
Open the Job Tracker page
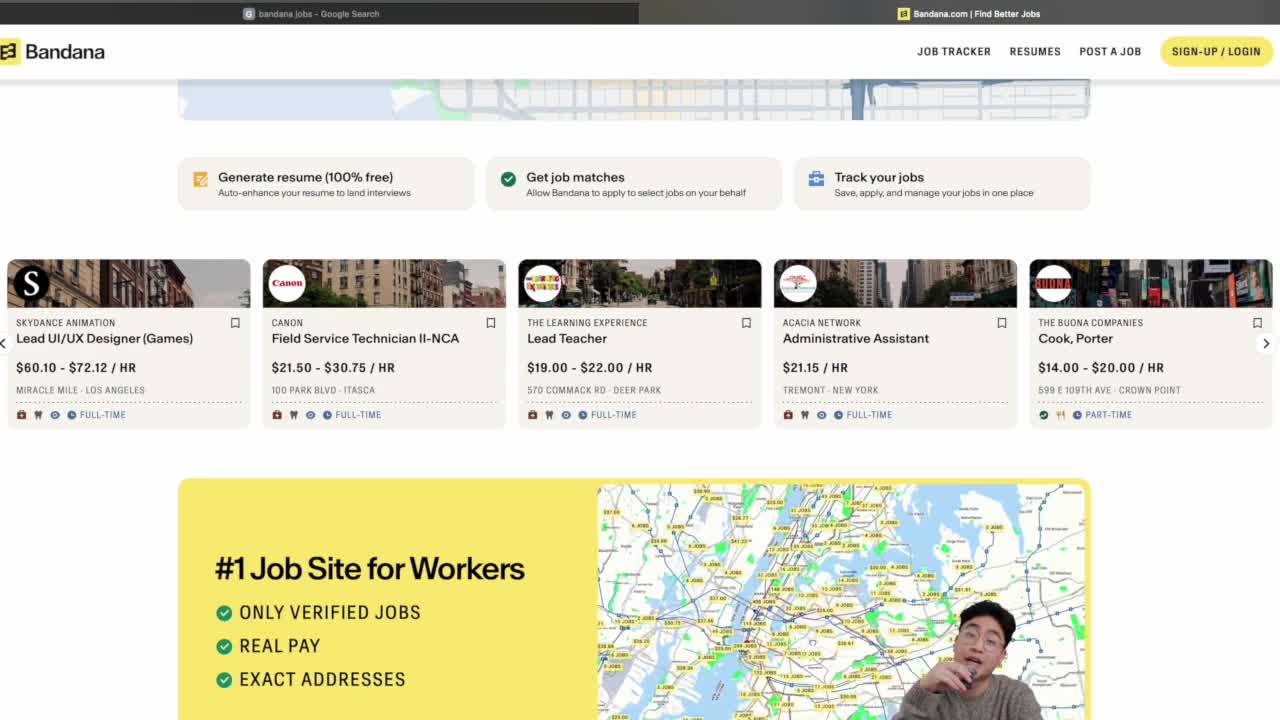coord(954,52)
